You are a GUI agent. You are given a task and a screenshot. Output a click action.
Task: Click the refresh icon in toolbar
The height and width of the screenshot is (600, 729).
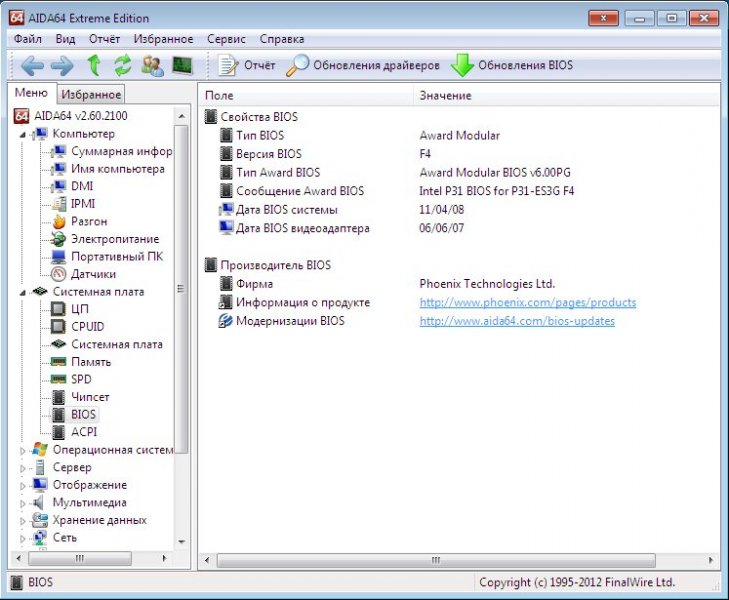click(x=123, y=66)
